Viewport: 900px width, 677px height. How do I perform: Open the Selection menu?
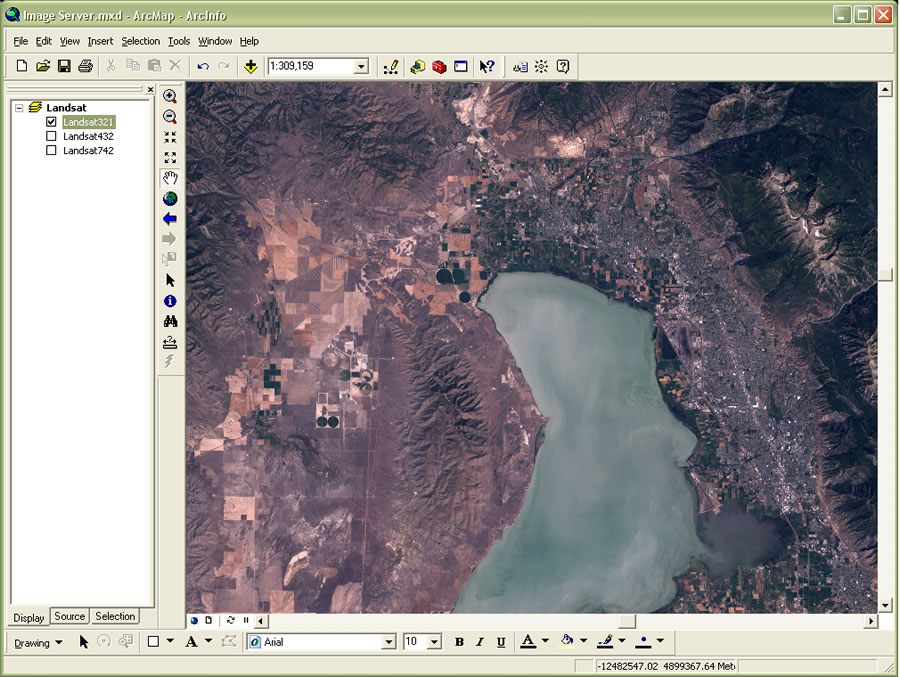pos(140,41)
